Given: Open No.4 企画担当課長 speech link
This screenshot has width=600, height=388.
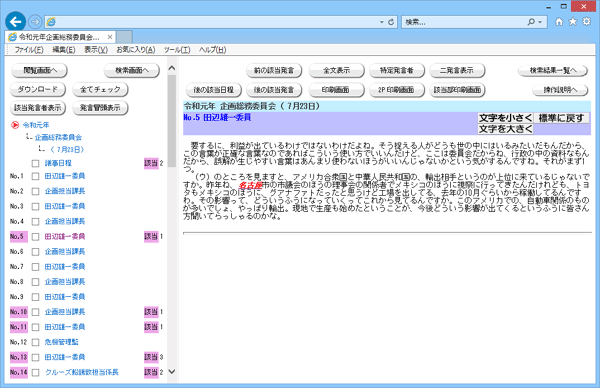Looking at the screenshot, I should click(65, 221).
